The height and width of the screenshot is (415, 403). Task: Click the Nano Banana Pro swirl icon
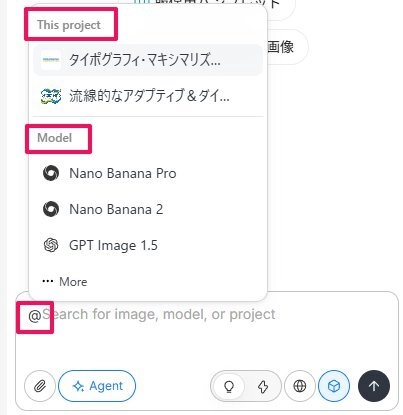(x=51, y=173)
